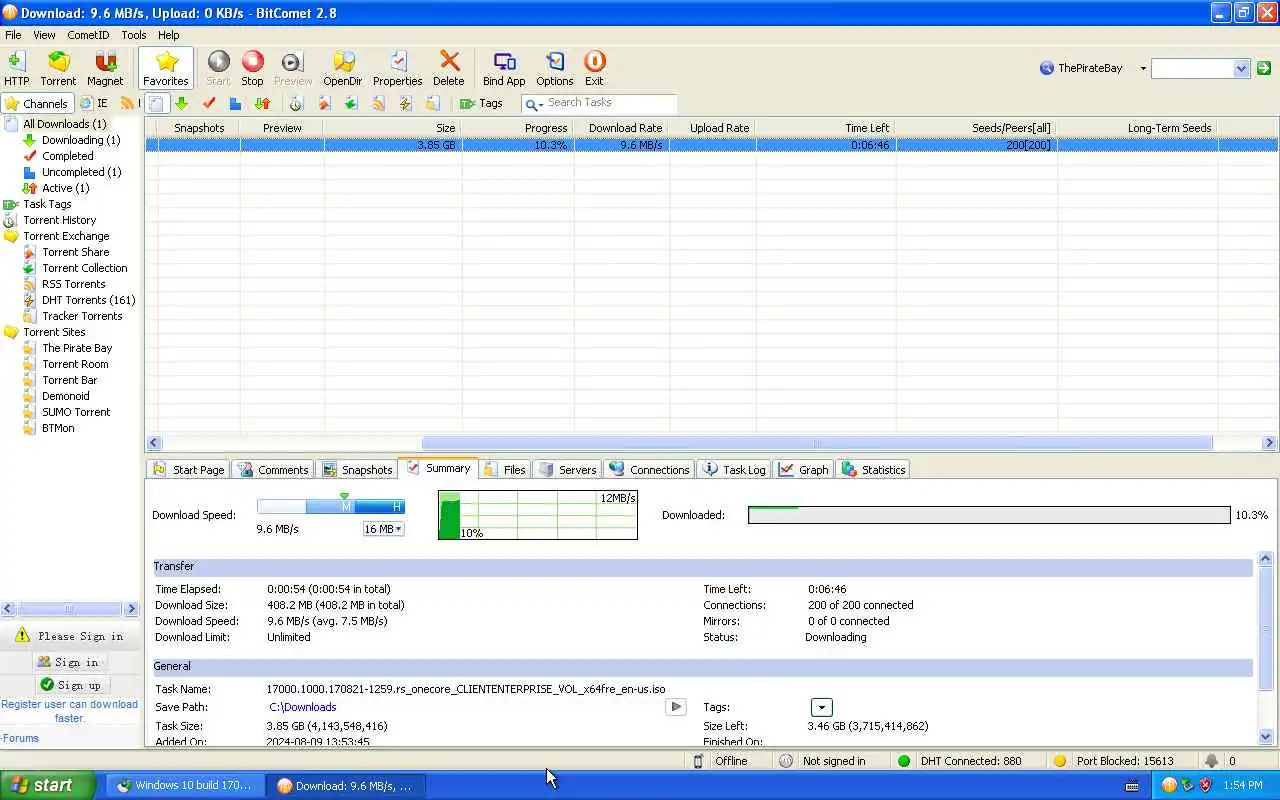Switch to the Task Log tab

734,469
